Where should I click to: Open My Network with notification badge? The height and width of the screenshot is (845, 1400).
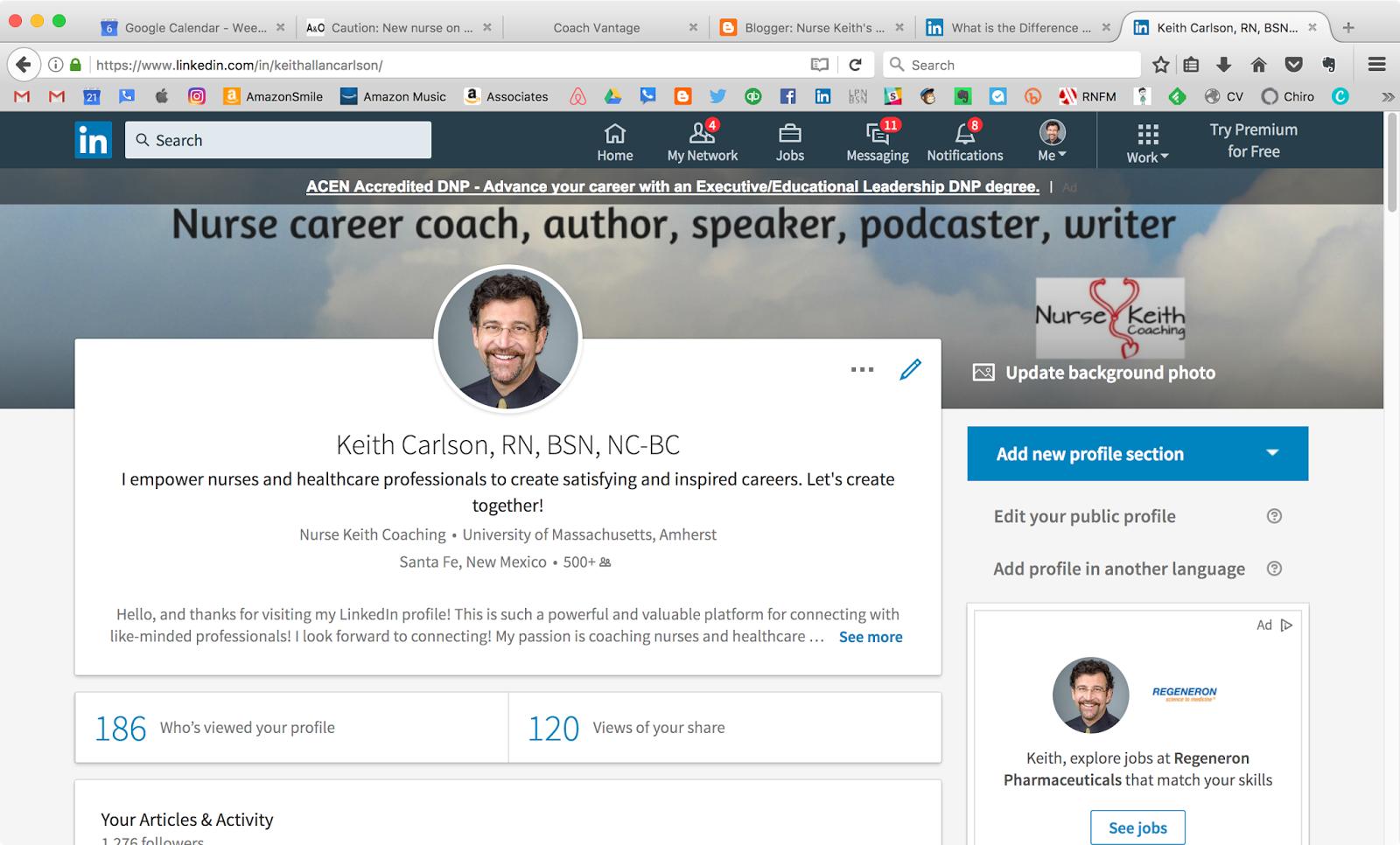pos(702,138)
